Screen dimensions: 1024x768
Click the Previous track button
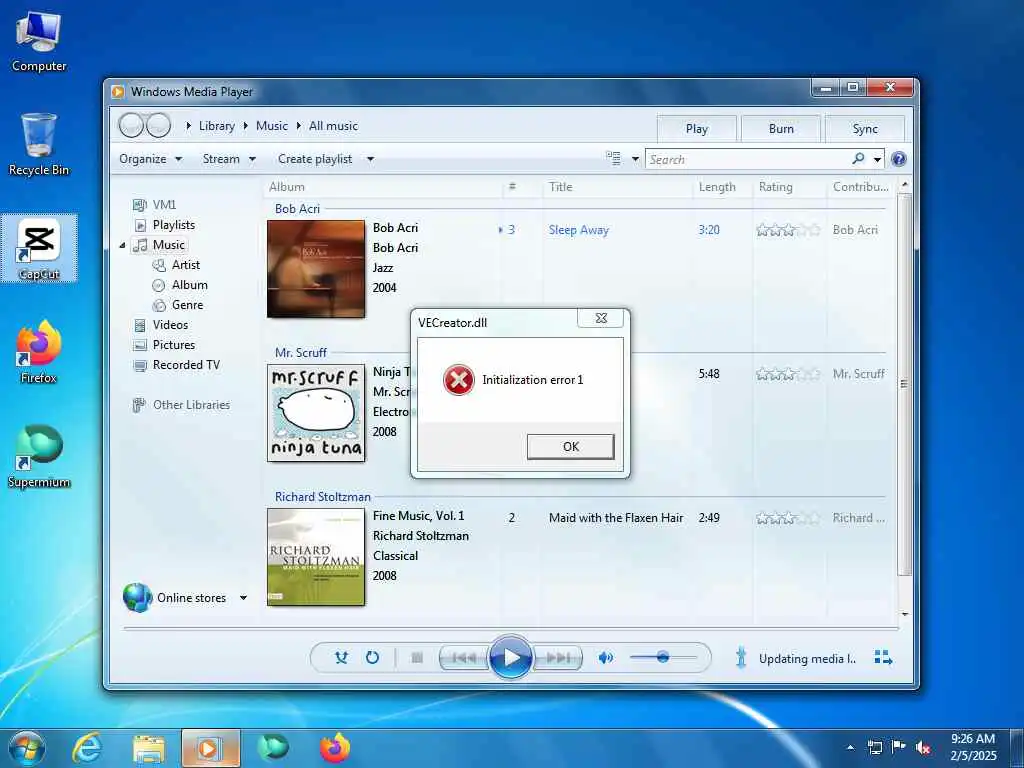(464, 658)
